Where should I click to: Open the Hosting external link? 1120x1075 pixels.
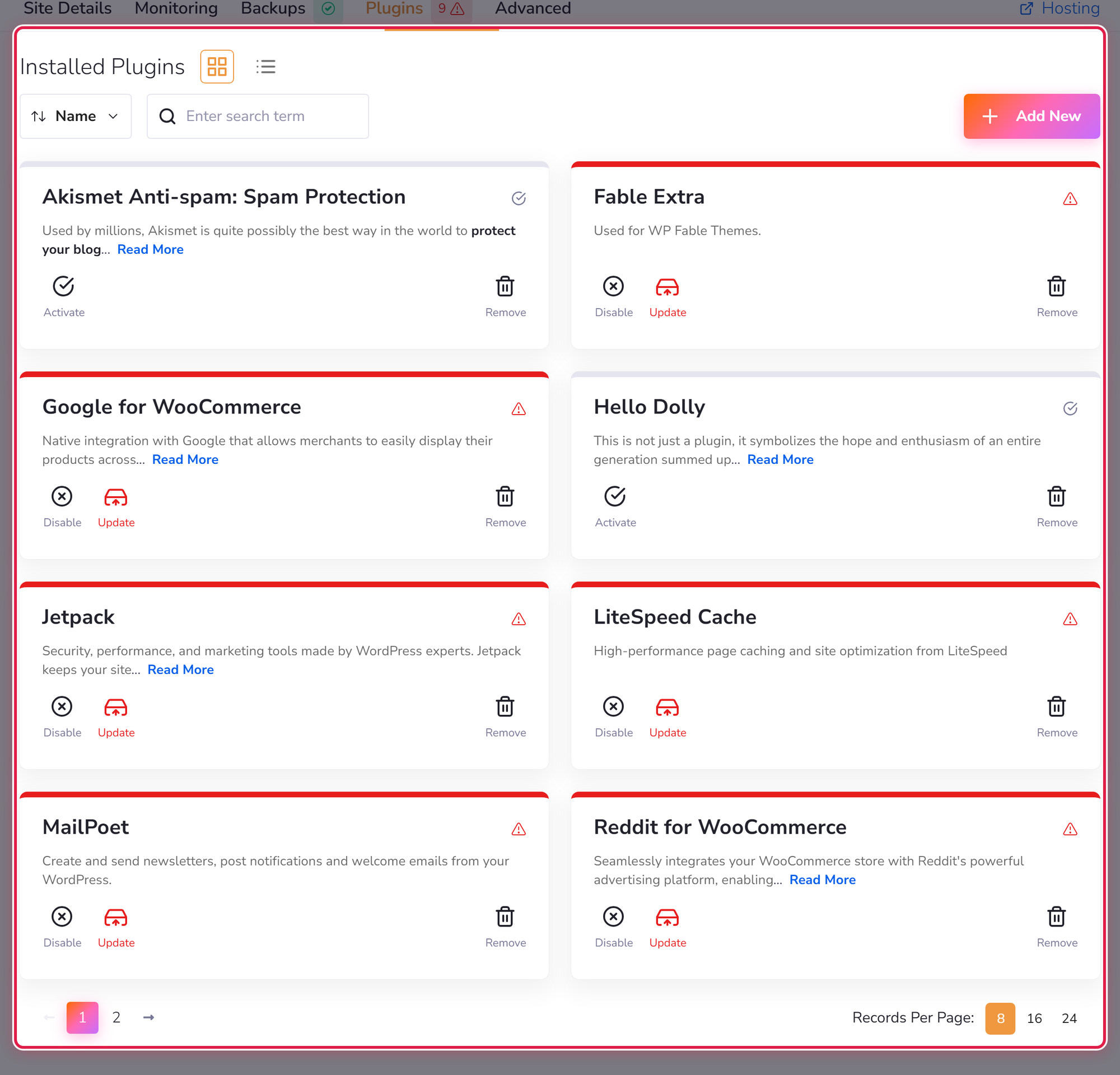coord(1060,8)
